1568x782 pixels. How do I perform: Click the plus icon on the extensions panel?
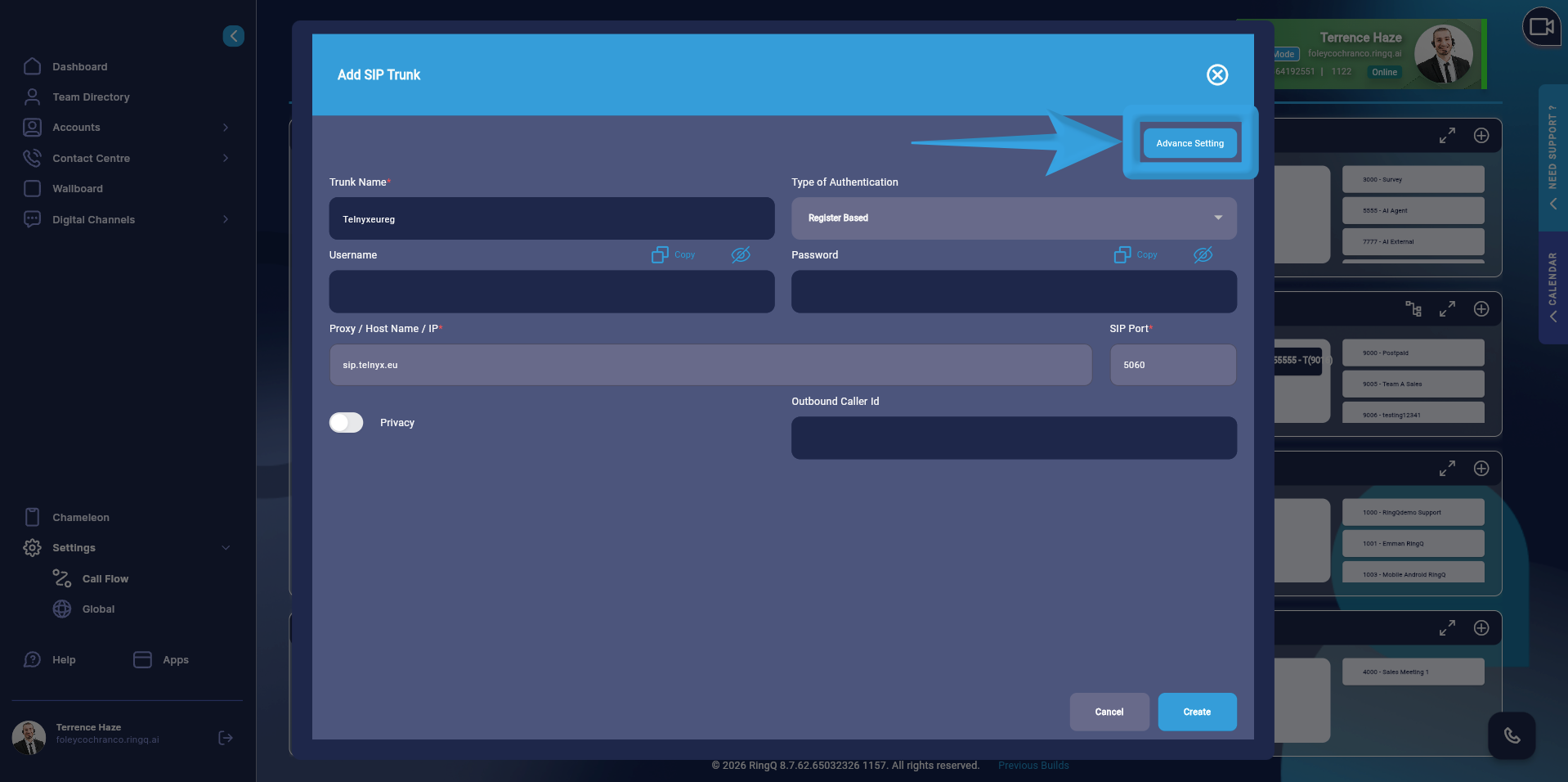pyautogui.click(x=1482, y=136)
